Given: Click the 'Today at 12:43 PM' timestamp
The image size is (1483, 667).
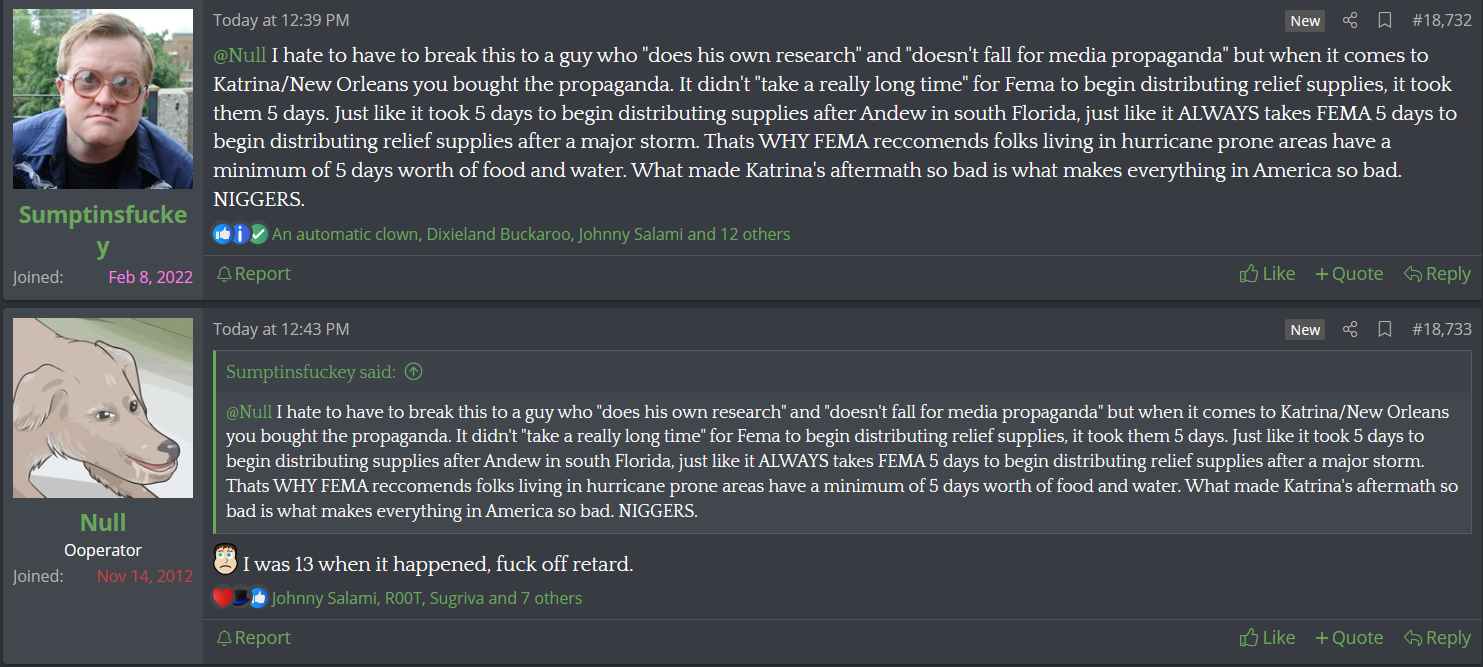Looking at the screenshot, I should [x=281, y=329].
